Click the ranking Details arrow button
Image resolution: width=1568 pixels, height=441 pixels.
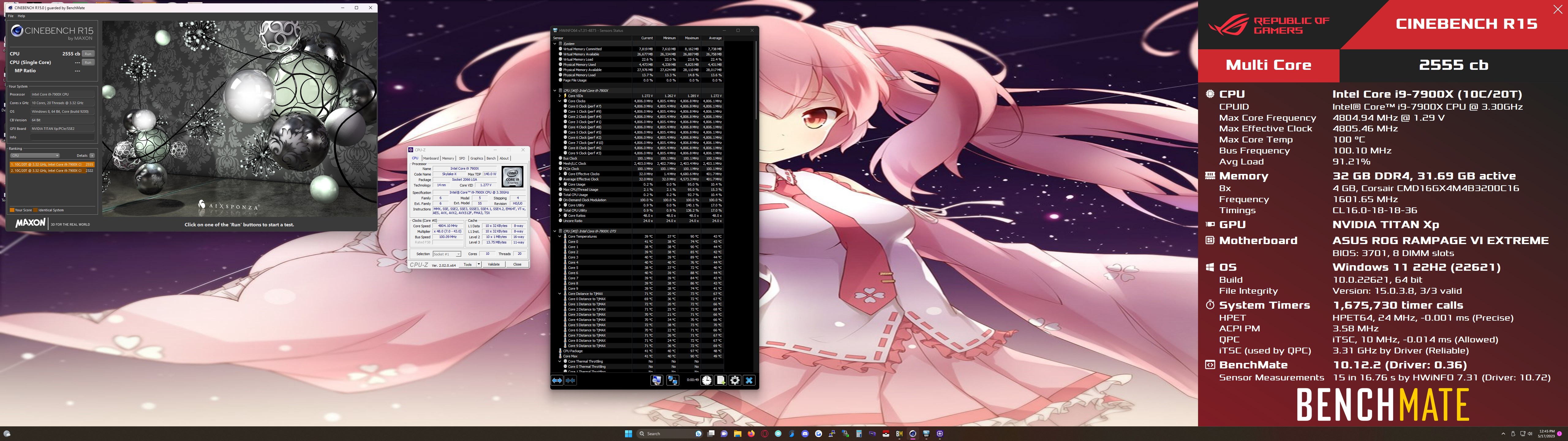pos(92,156)
